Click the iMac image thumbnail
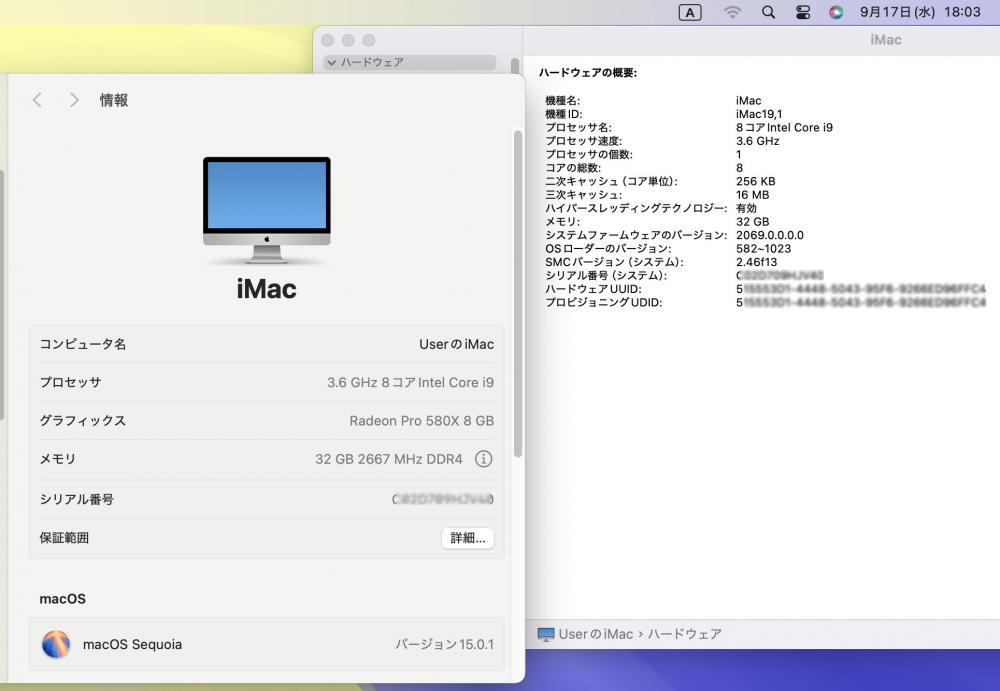This screenshot has width=1000, height=691. click(x=266, y=208)
